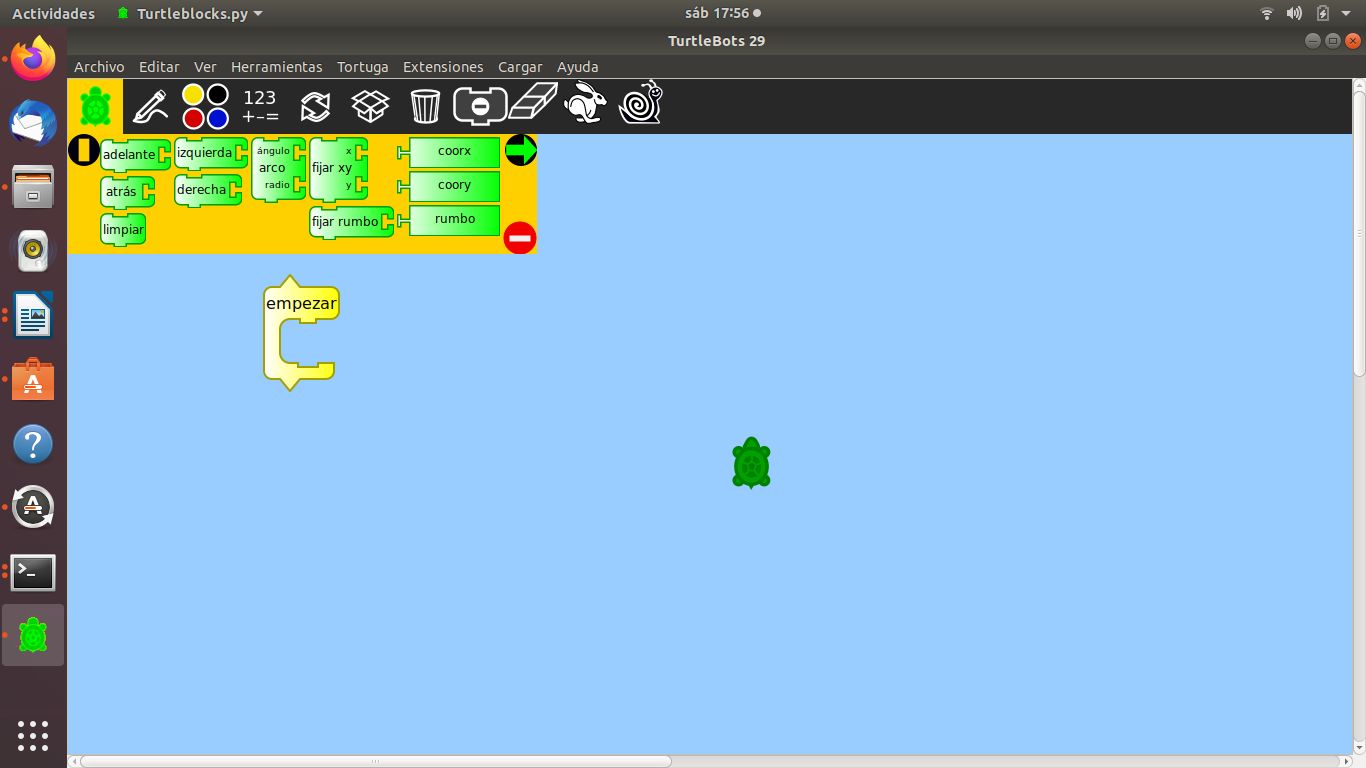Open LibreOffice Writer from the dock

tap(33, 315)
